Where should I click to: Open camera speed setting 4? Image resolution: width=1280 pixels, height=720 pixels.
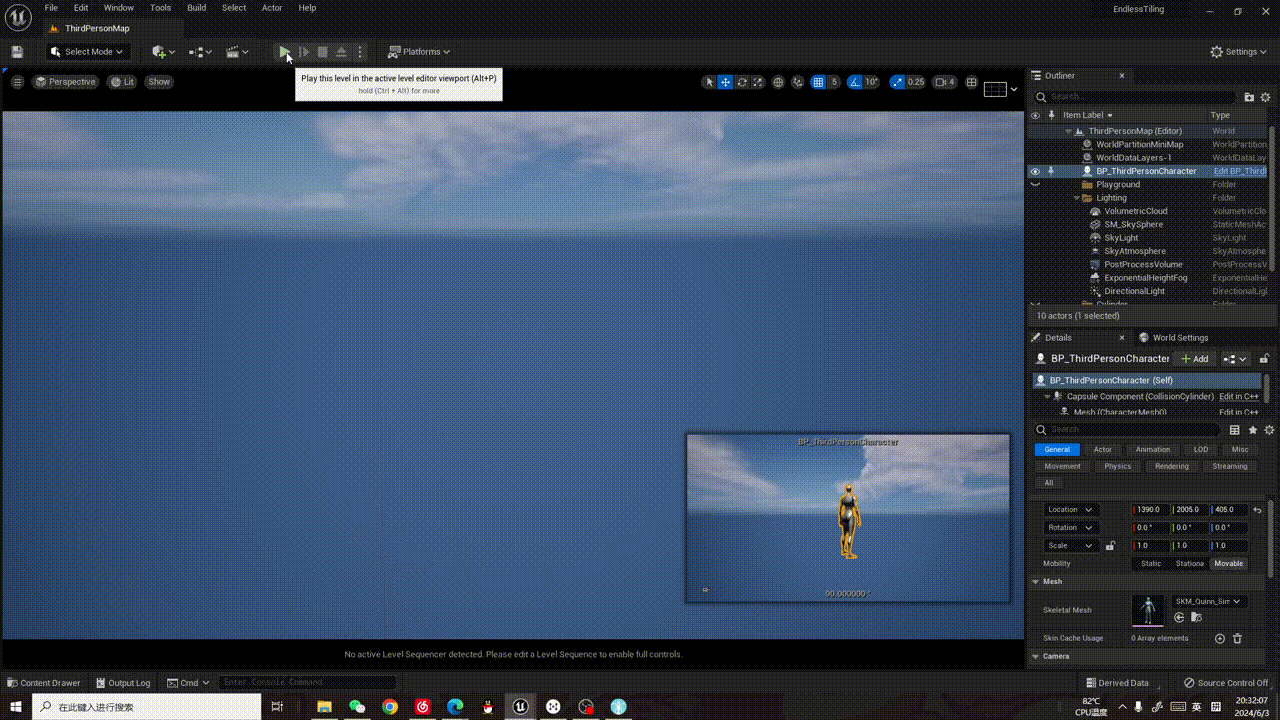[945, 82]
